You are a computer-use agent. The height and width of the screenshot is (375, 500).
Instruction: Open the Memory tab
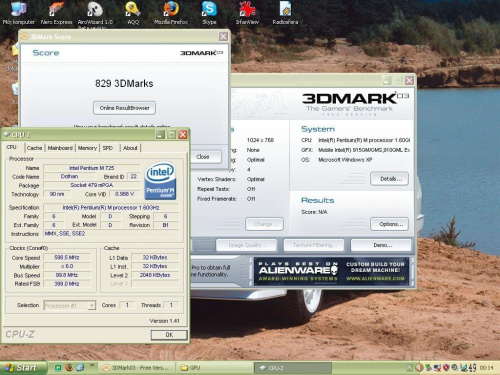(87, 148)
